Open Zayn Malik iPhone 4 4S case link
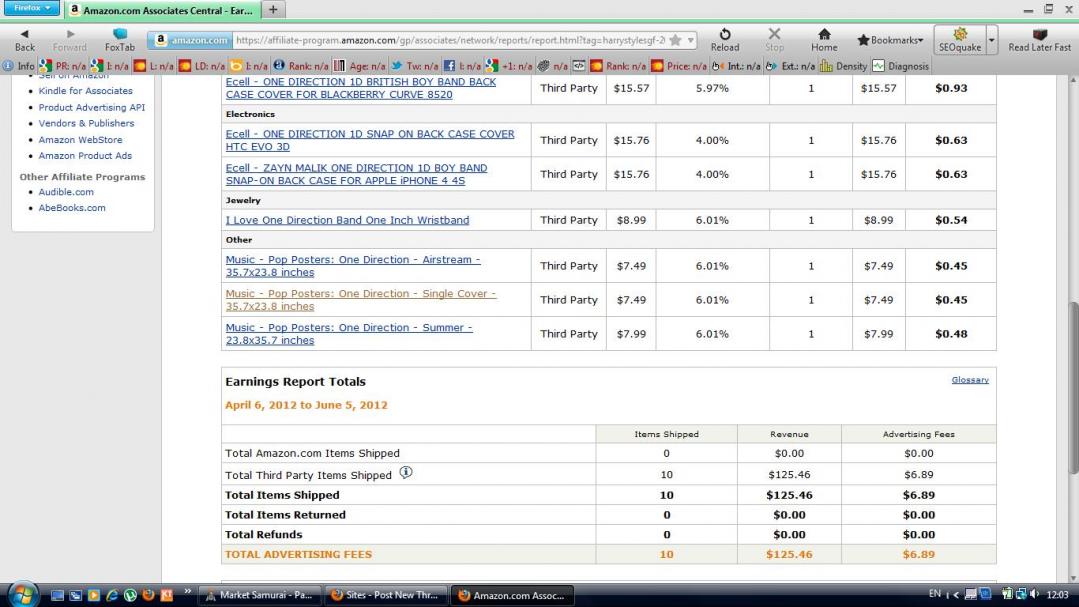The image size is (1079, 607). click(356, 174)
